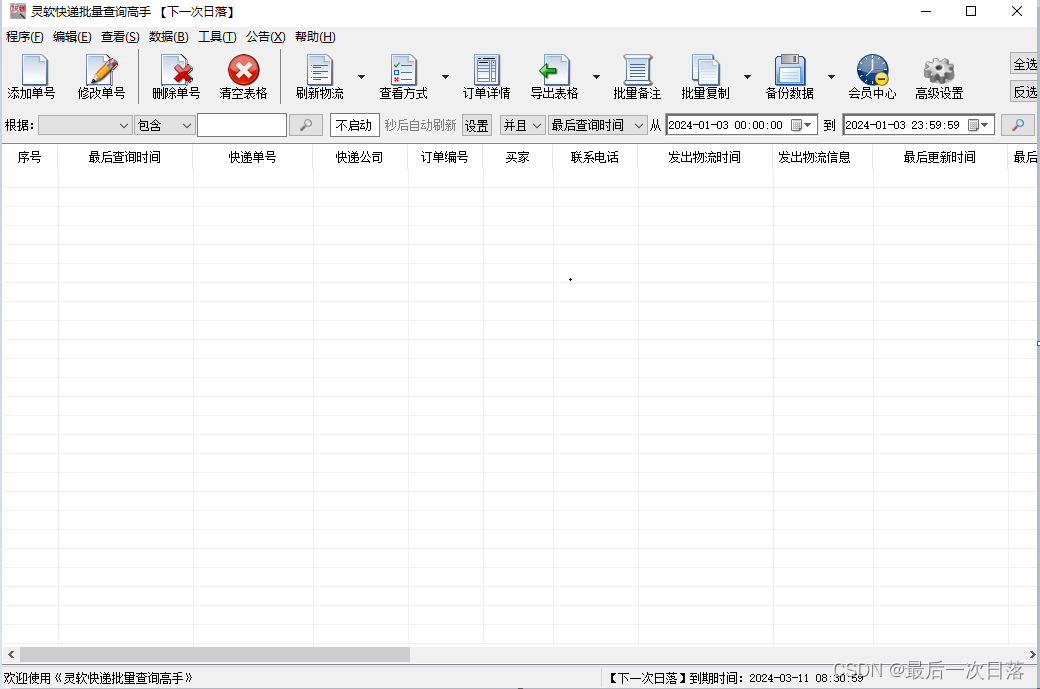Click the 买家 column header
This screenshot has height=689, width=1040.
(x=517, y=157)
